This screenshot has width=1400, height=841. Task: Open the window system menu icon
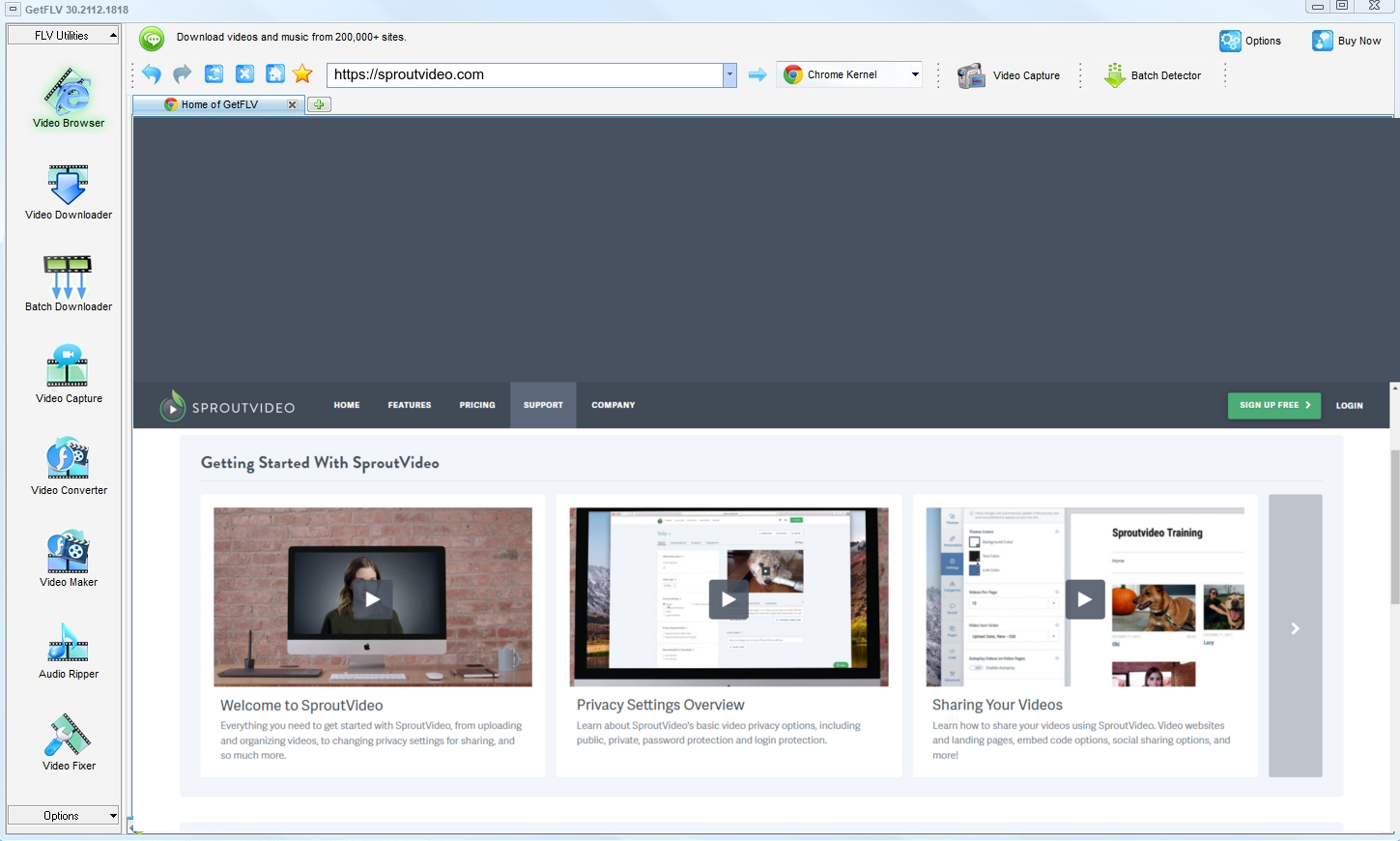click(13, 9)
